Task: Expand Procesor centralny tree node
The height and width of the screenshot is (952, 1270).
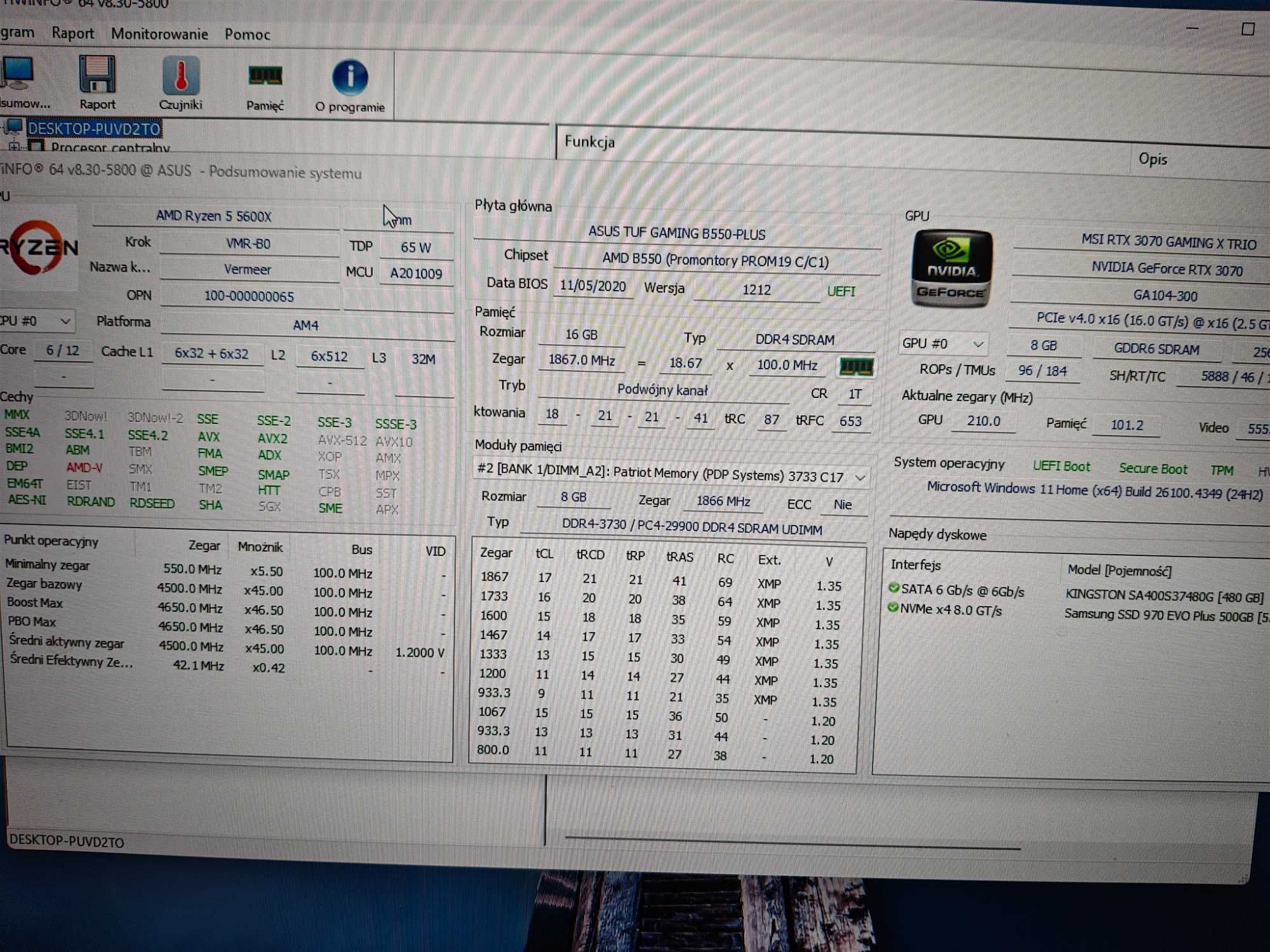Action: [13, 147]
